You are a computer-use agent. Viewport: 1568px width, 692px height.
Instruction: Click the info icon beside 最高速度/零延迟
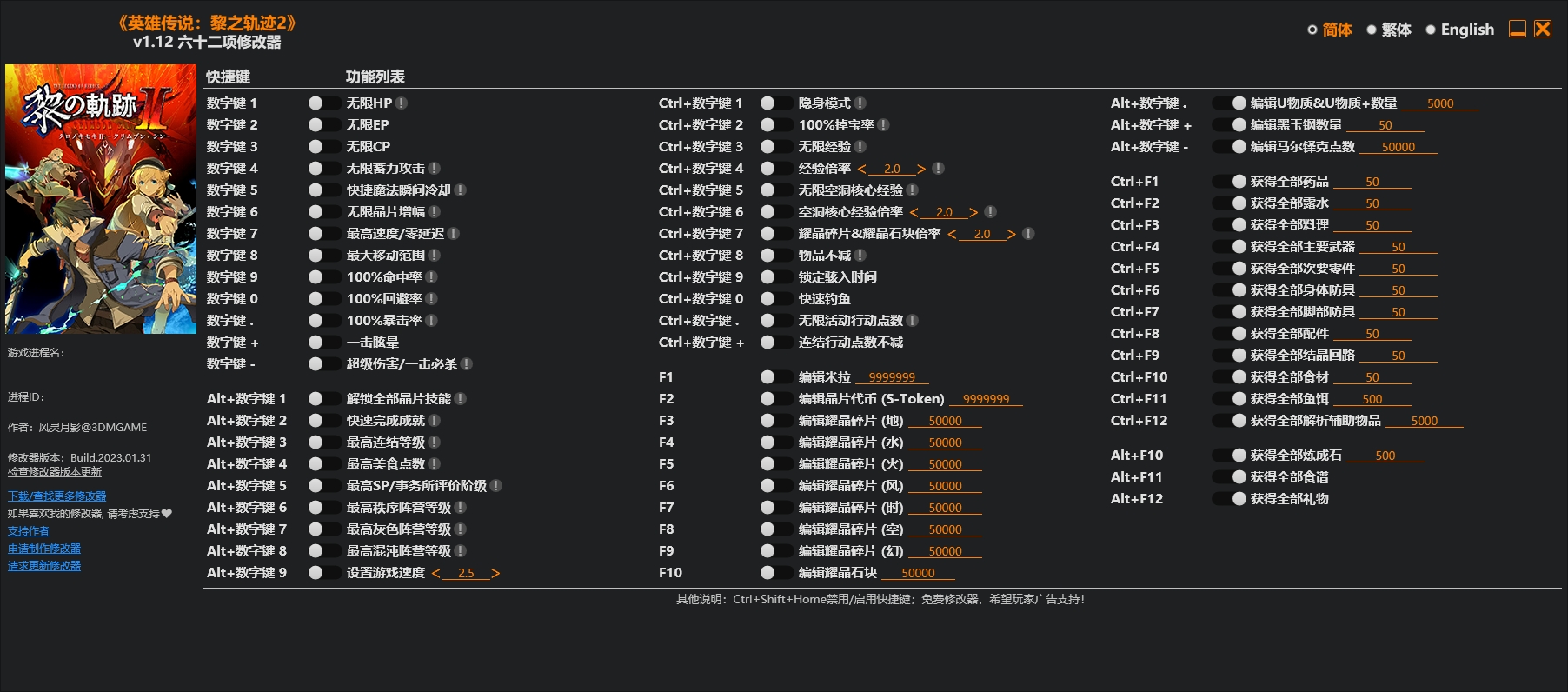(x=453, y=233)
